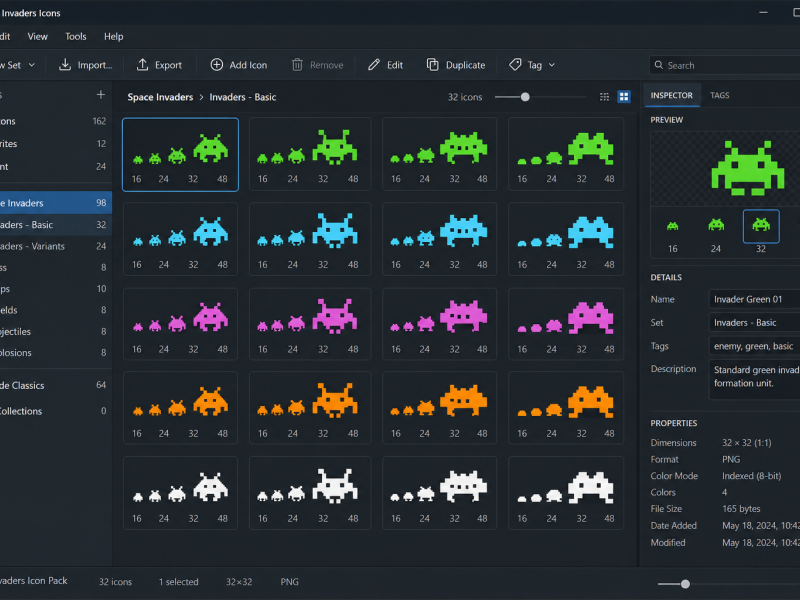800x600 pixels.
Task: Select the first white invader icon card
Action: coord(181,493)
